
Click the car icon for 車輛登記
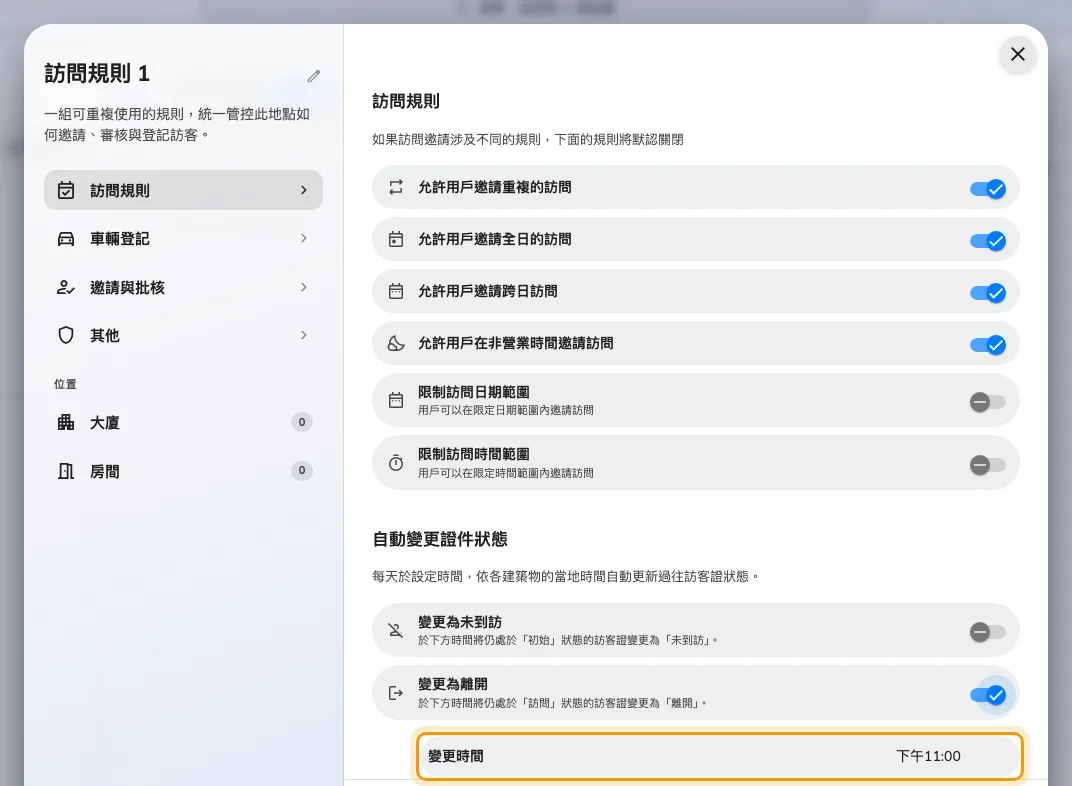[66, 239]
